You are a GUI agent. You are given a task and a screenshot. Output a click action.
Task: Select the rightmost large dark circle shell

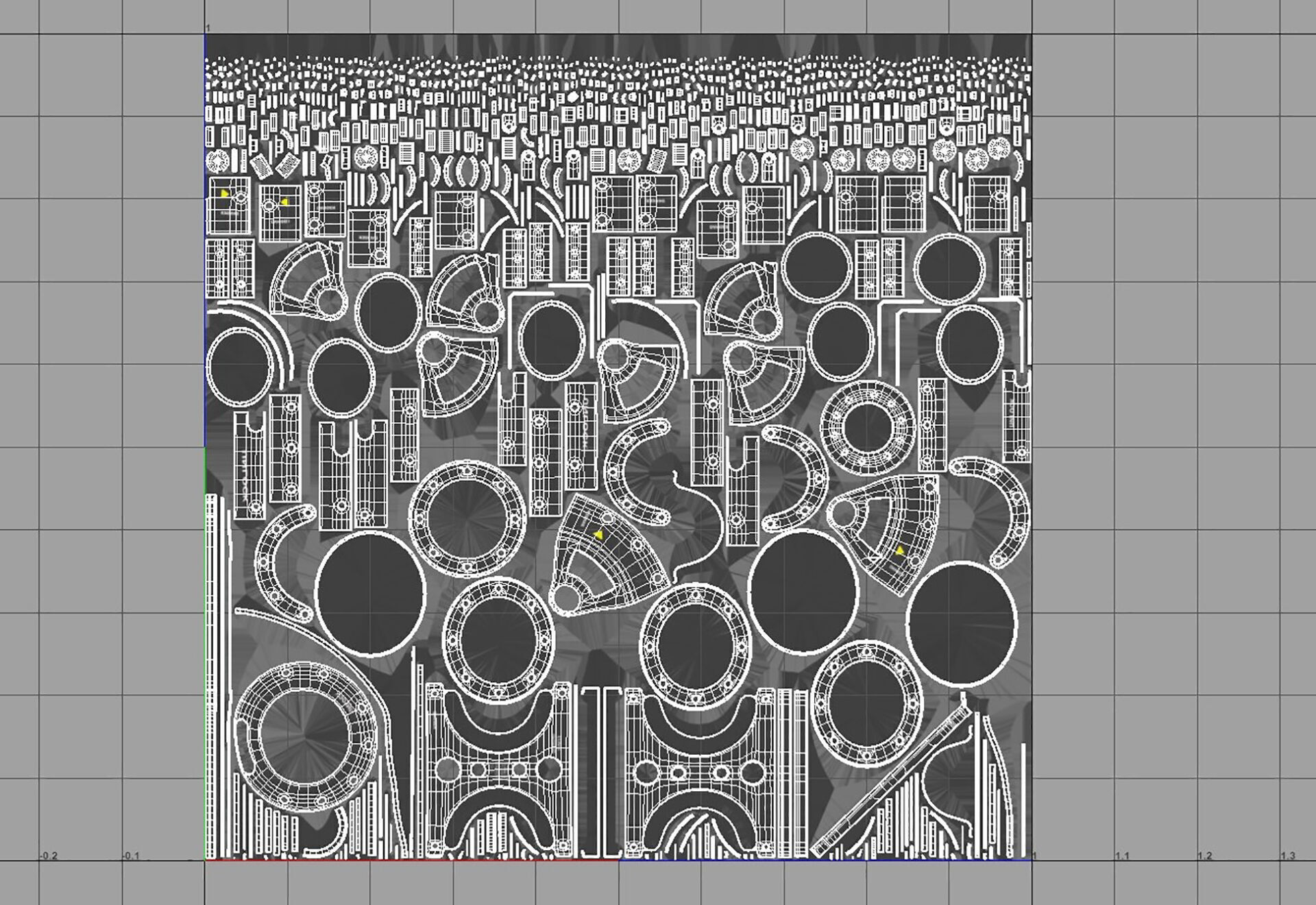[961, 623]
